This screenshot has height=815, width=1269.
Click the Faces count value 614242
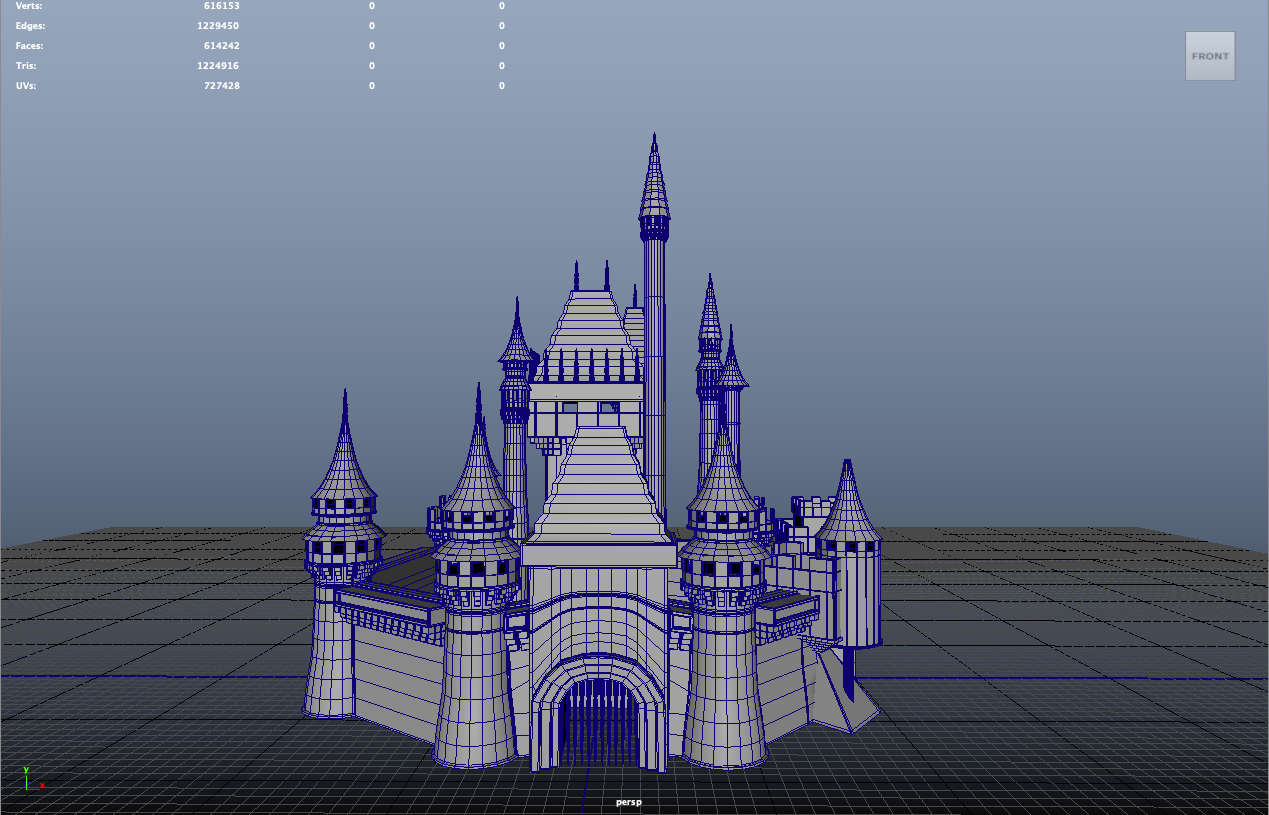pos(221,46)
